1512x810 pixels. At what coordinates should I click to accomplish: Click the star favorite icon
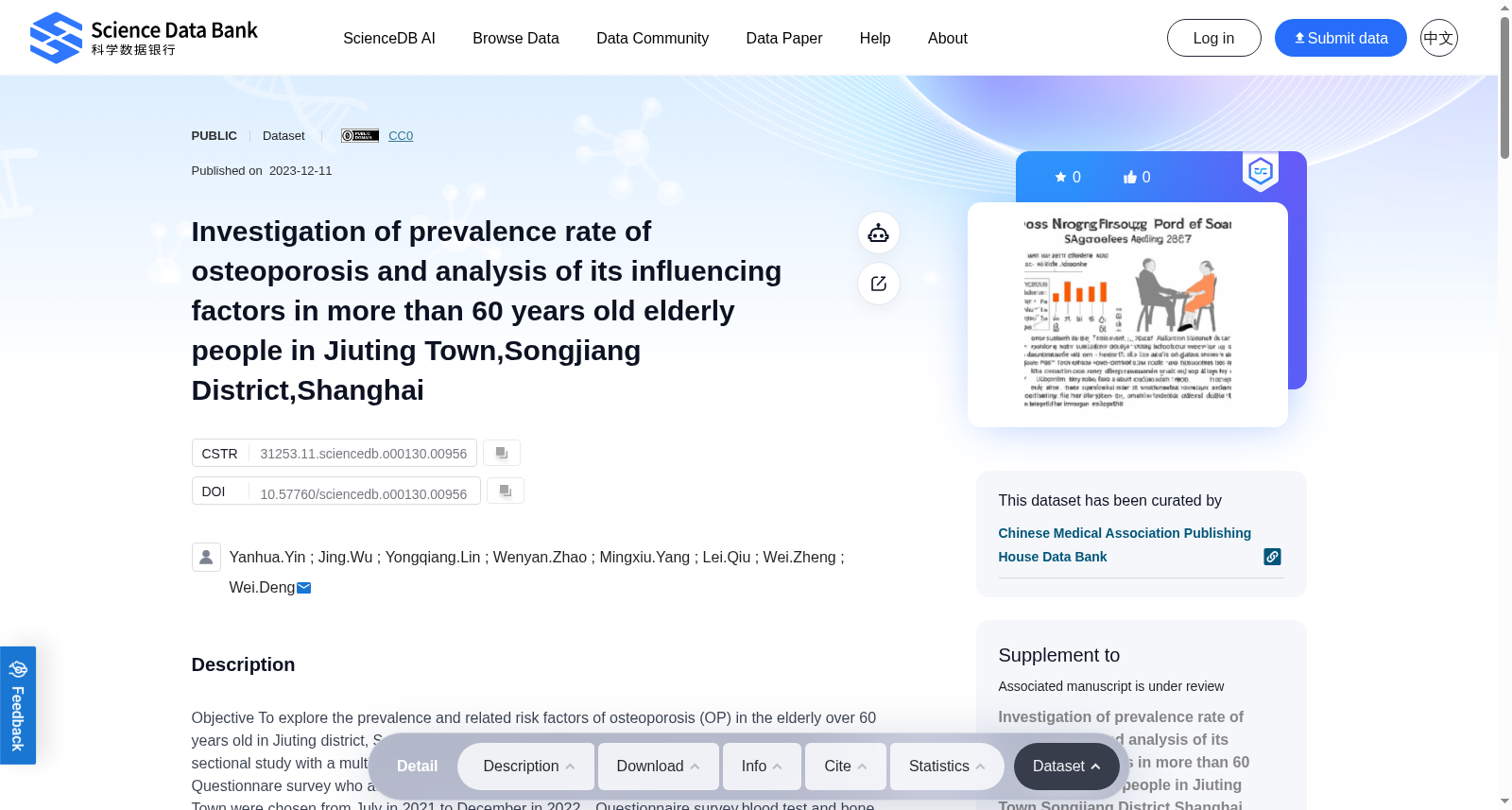coord(1060,177)
